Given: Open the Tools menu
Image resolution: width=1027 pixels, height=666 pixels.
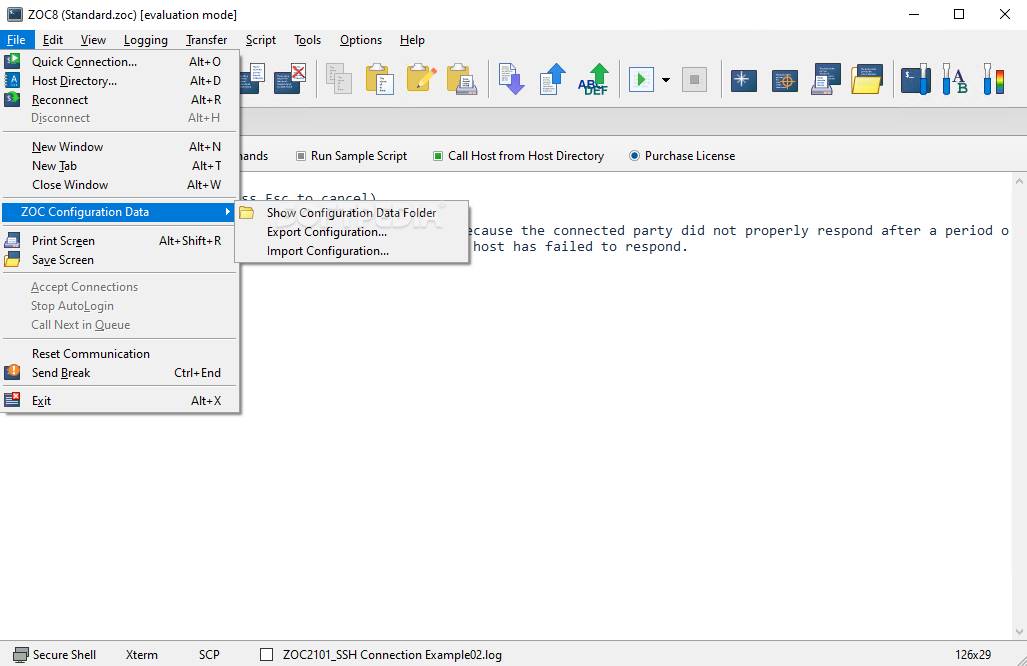Looking at the screenshot, I should point(307,40).
